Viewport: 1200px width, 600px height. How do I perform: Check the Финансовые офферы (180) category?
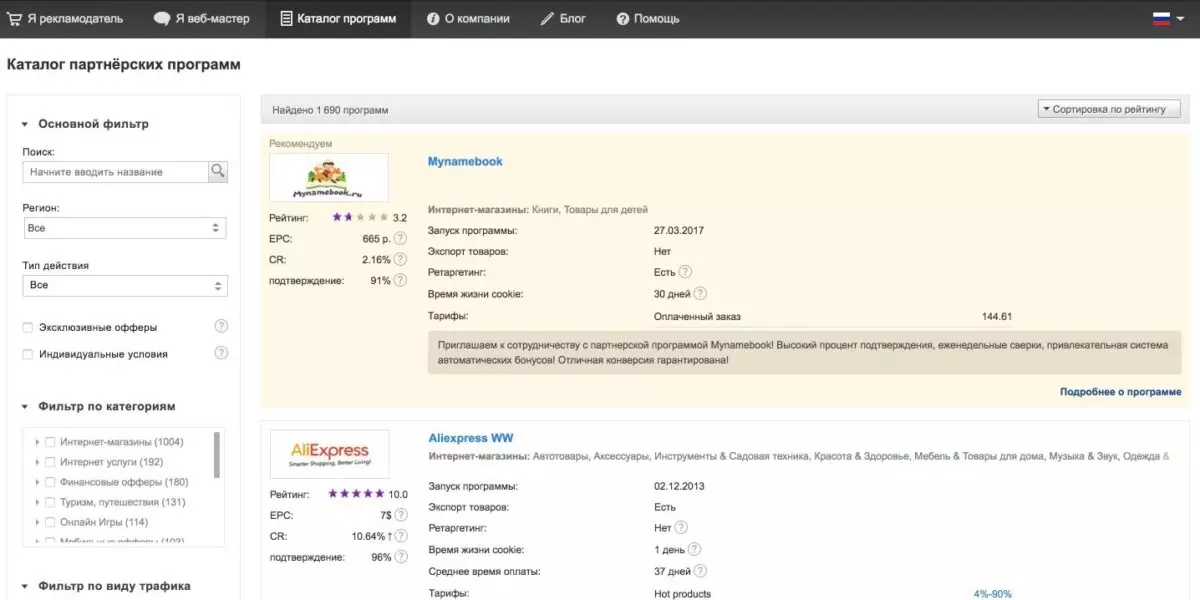[50, 482]
